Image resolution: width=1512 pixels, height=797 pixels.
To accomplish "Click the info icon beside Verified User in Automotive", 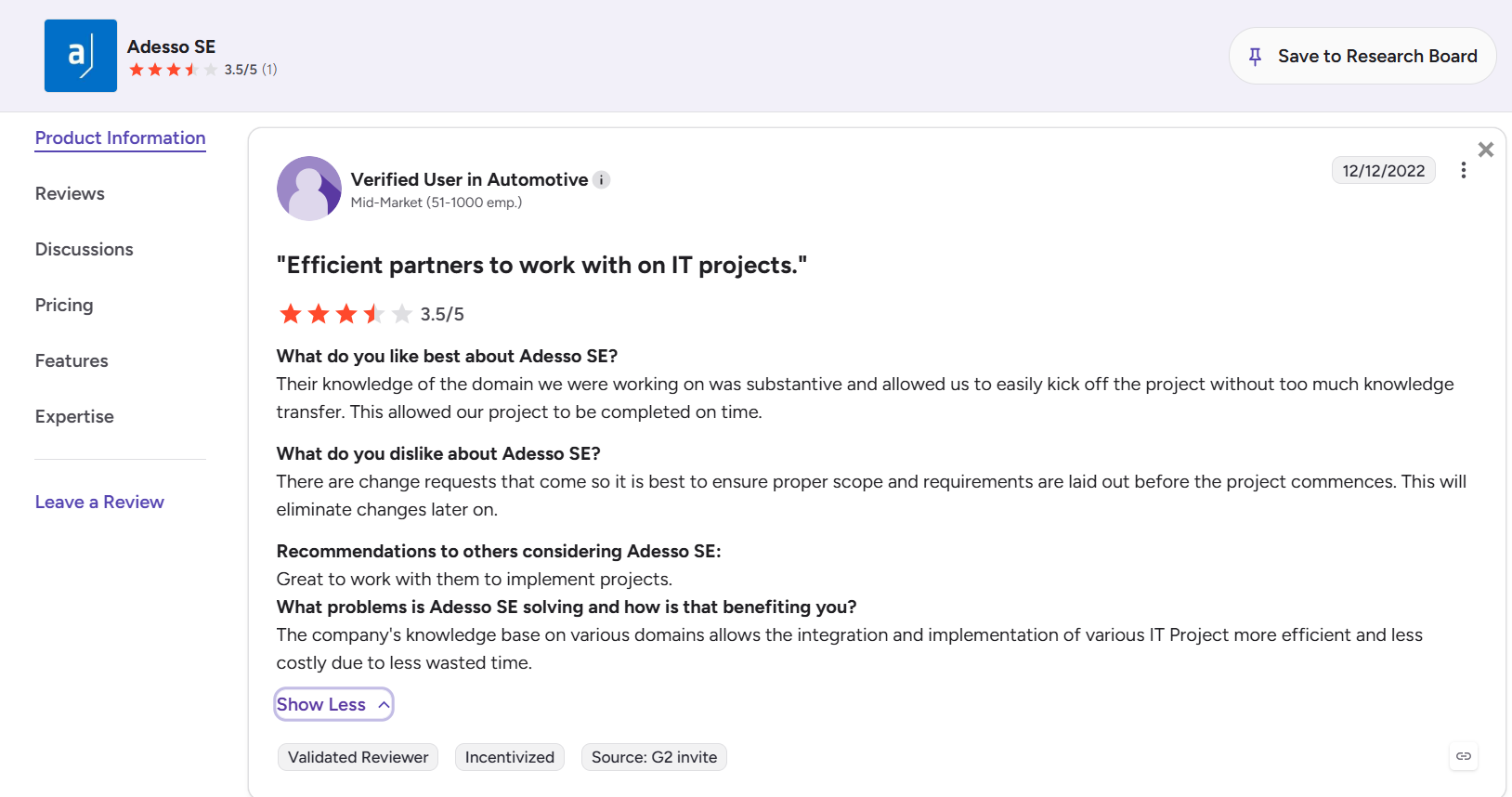I will pos(602,180).
